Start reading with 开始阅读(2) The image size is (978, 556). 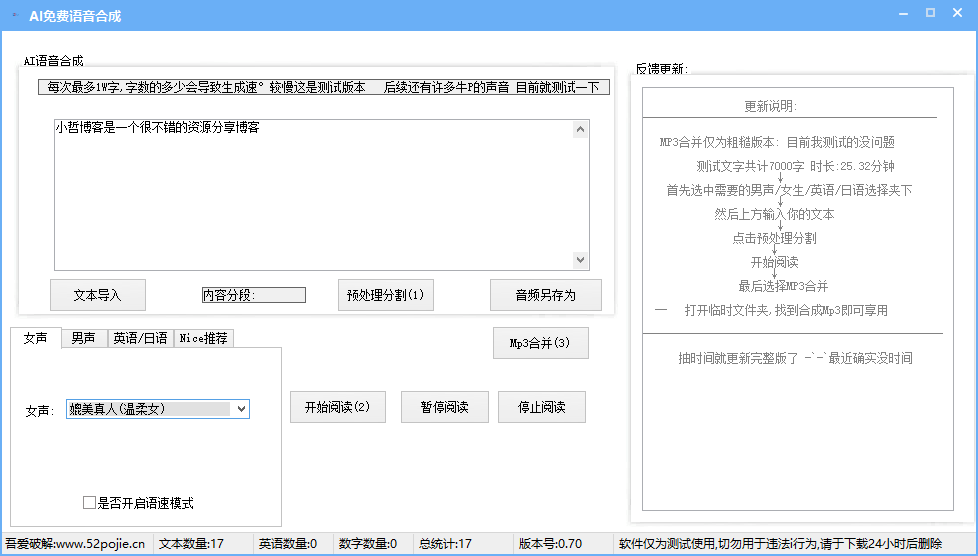point(337,407)
